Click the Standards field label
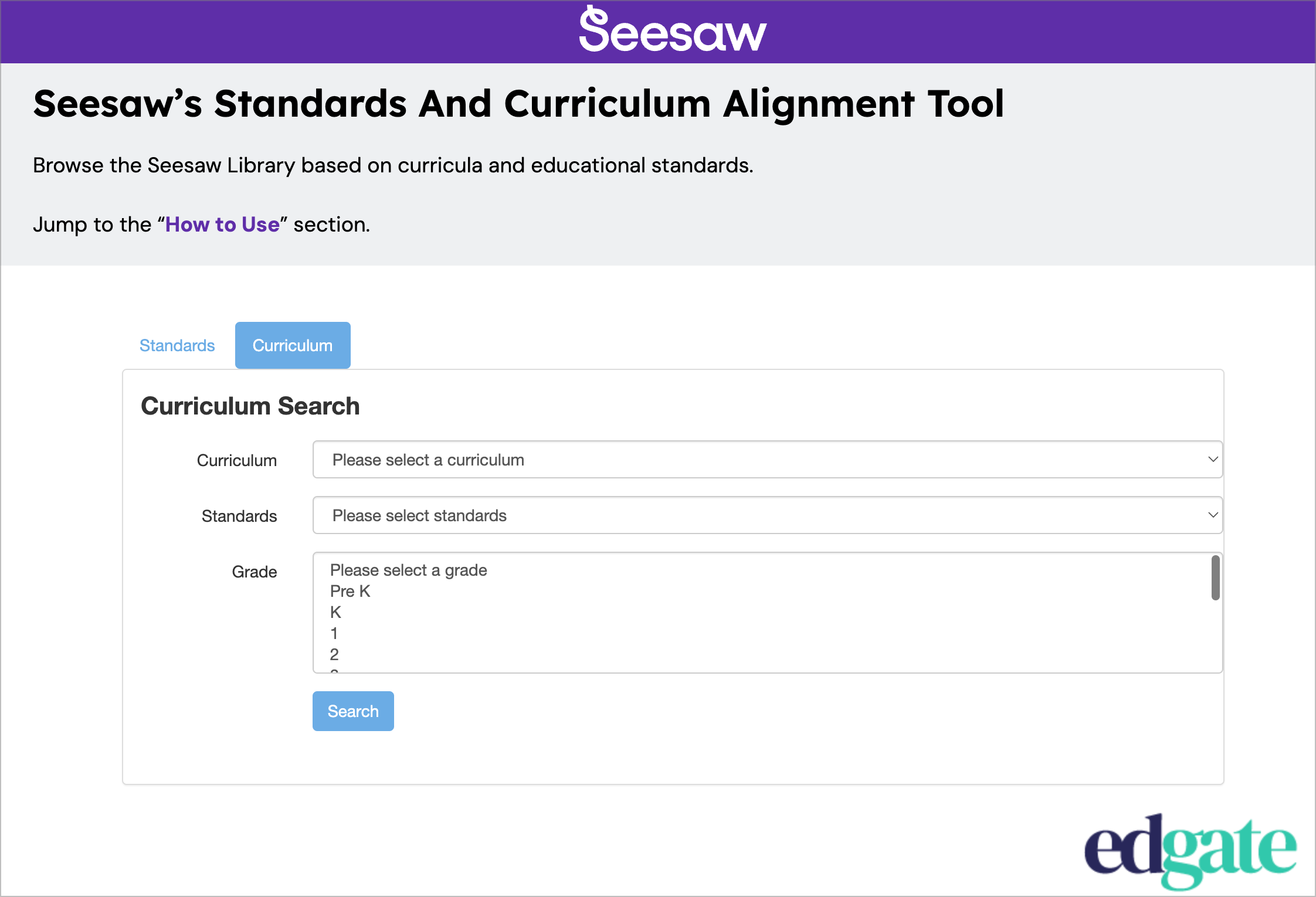The image size is (1316, 897). pyautogui.click(x=239, y=516)
